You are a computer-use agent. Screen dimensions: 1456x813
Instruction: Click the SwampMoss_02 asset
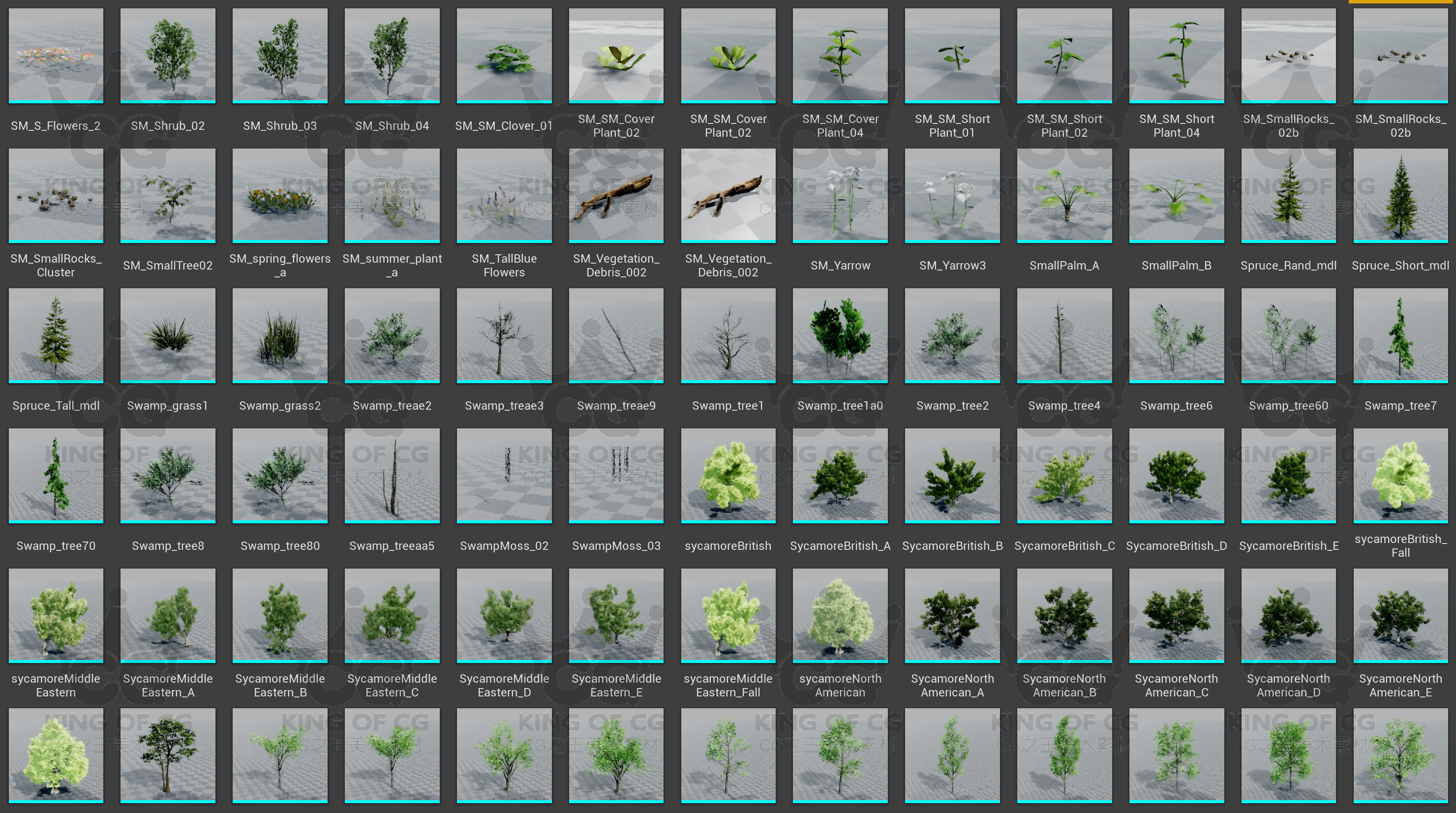coord(504,476)
